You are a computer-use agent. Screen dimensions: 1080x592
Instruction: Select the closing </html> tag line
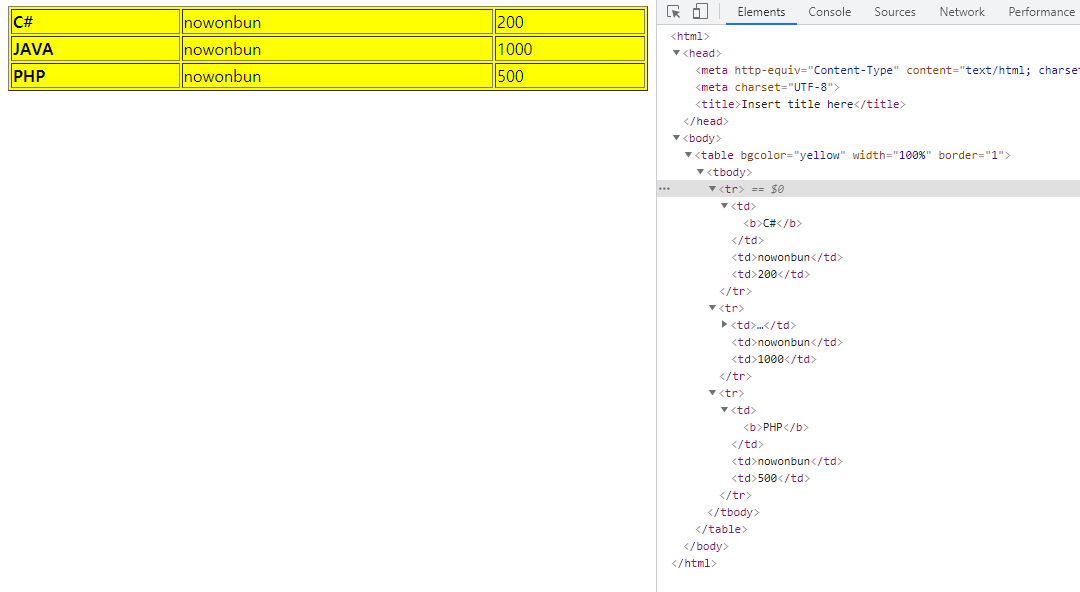point(694,563)
